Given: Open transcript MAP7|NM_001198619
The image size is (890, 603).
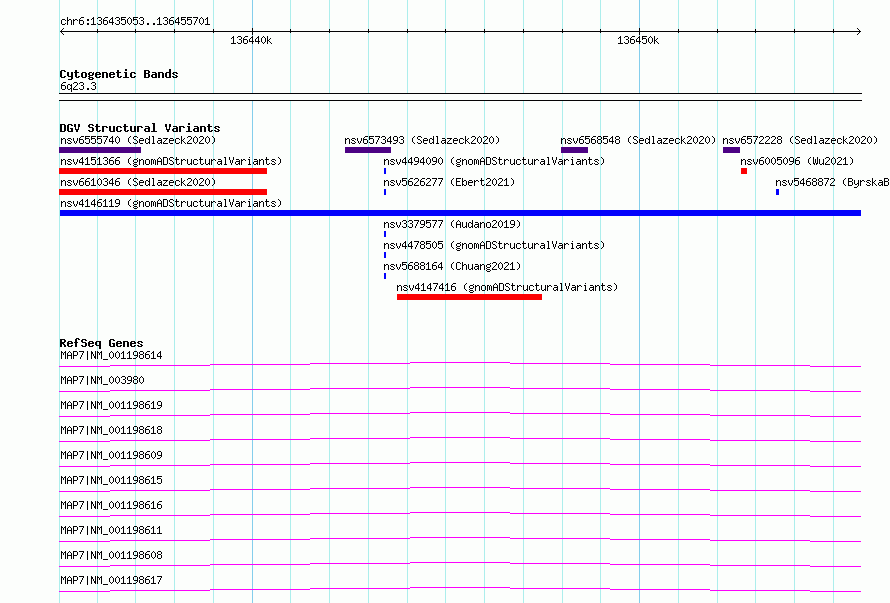Looking at the screenshot, I should tap(111, 405).
